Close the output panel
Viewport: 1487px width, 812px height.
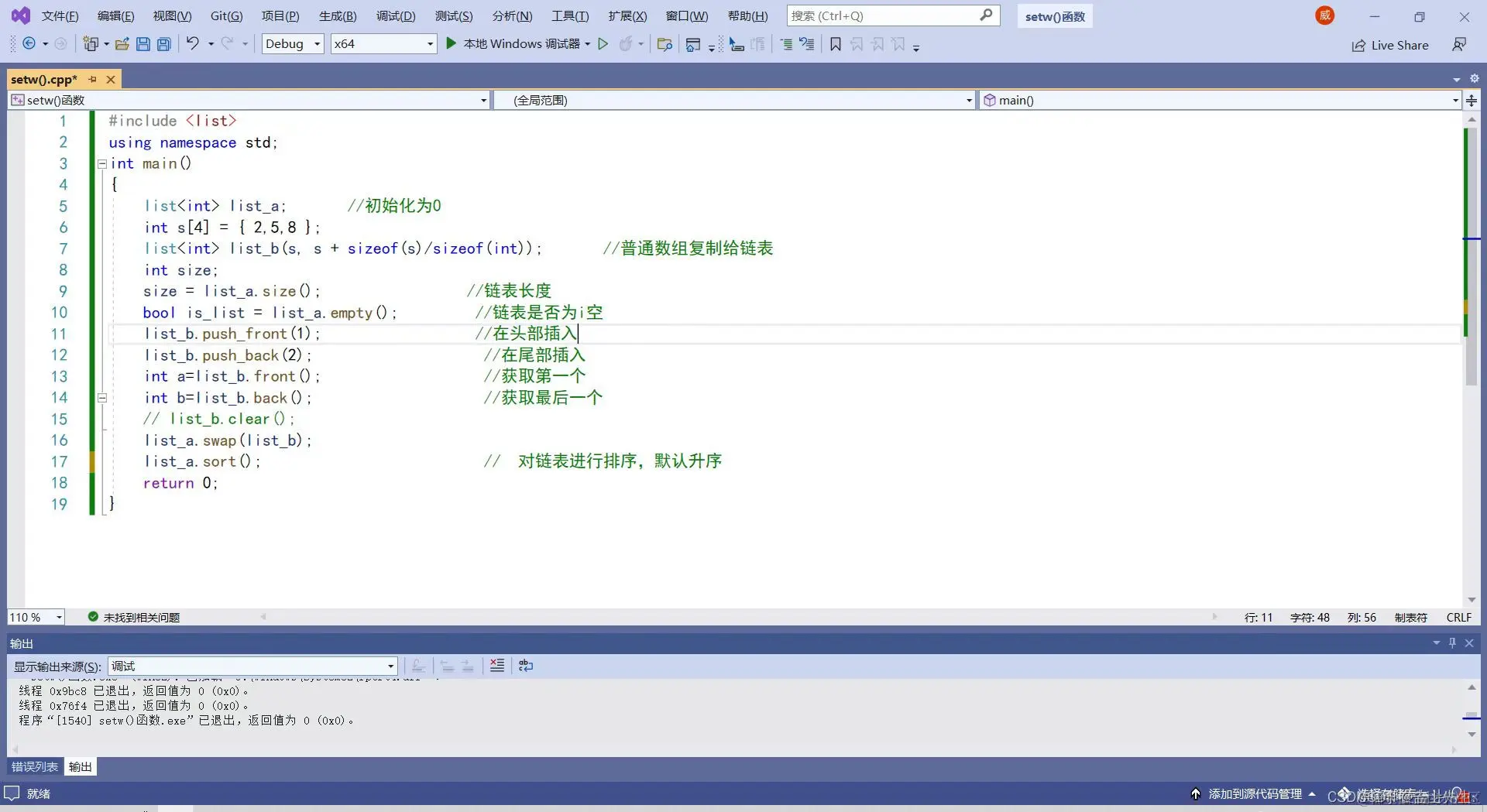pos(1469,642)
